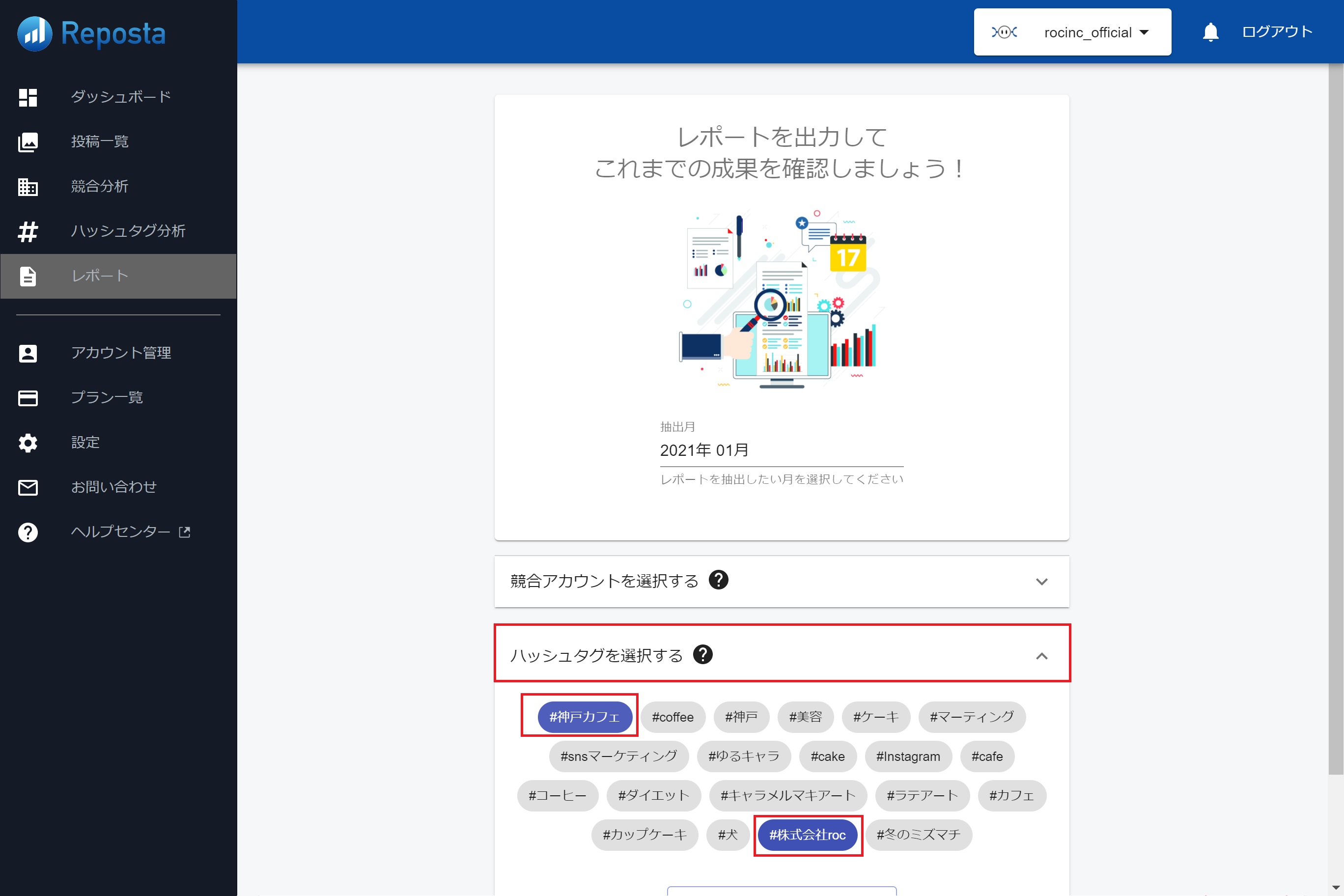Collapse the ハッシュタグを選択する panel chevron
Screen dimensions: 1344x896
click(x=1042, y=656)
